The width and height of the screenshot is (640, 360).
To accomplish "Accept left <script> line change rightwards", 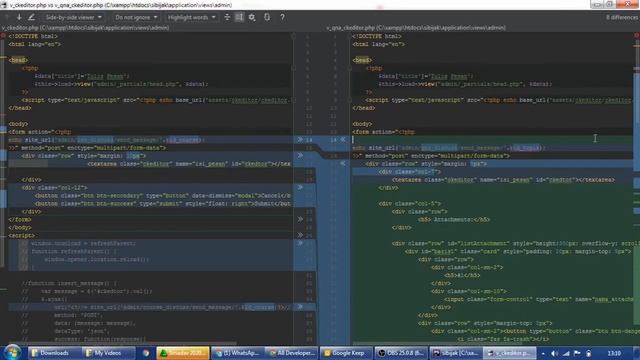I will [x=300, y=235].
